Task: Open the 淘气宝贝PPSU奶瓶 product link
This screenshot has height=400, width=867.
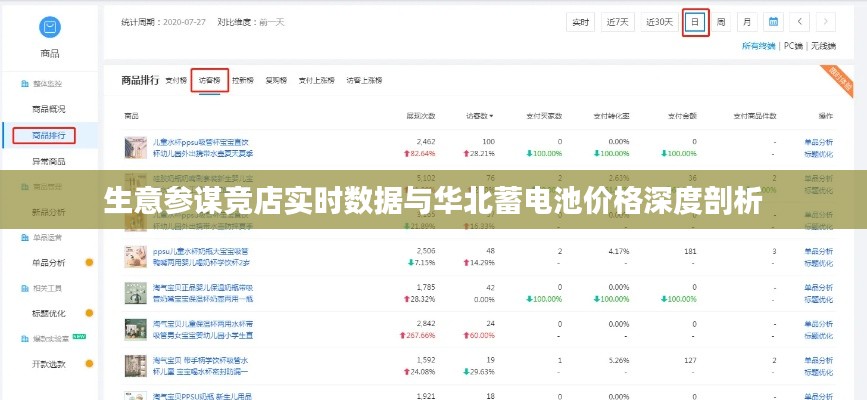Action: coord(203,396)
